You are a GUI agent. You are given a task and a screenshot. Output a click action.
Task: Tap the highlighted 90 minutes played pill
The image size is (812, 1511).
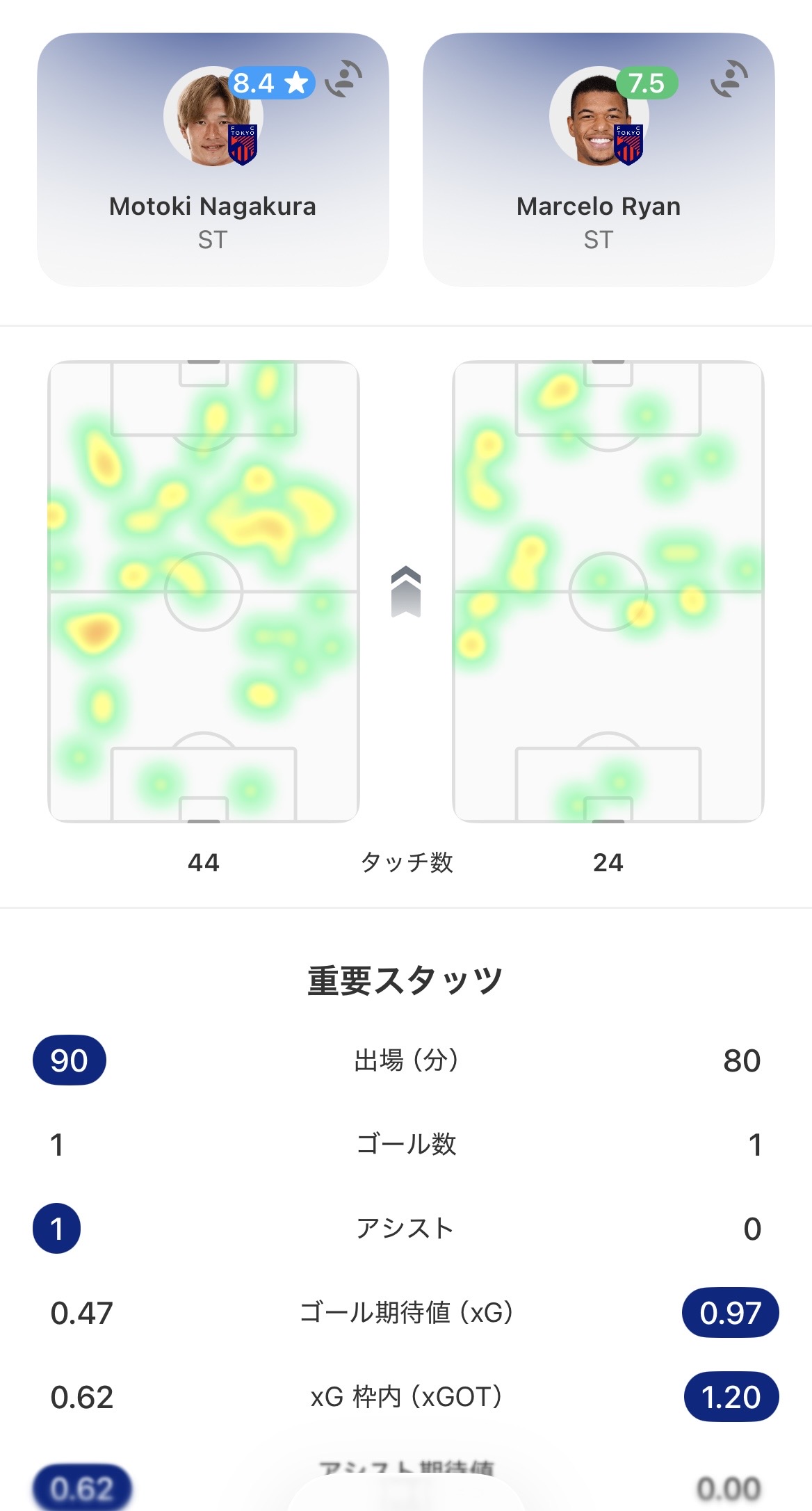70,1060
